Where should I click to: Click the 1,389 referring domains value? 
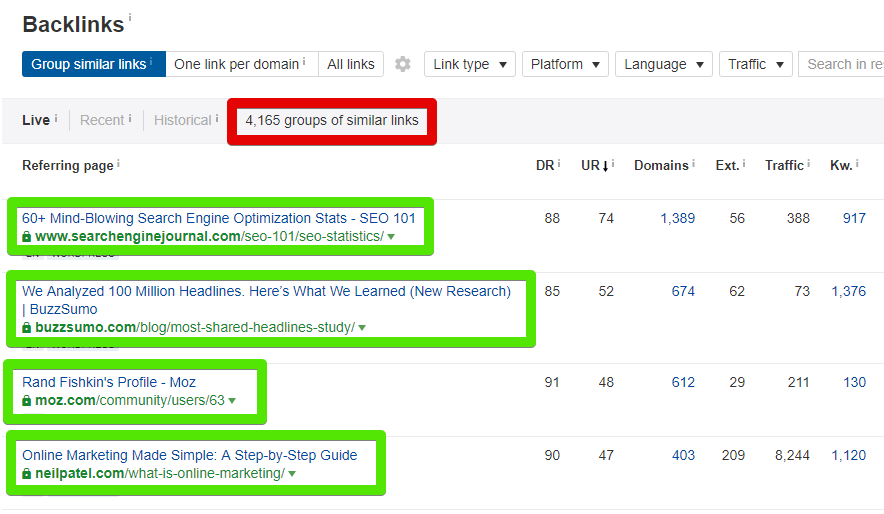[678, 218]
